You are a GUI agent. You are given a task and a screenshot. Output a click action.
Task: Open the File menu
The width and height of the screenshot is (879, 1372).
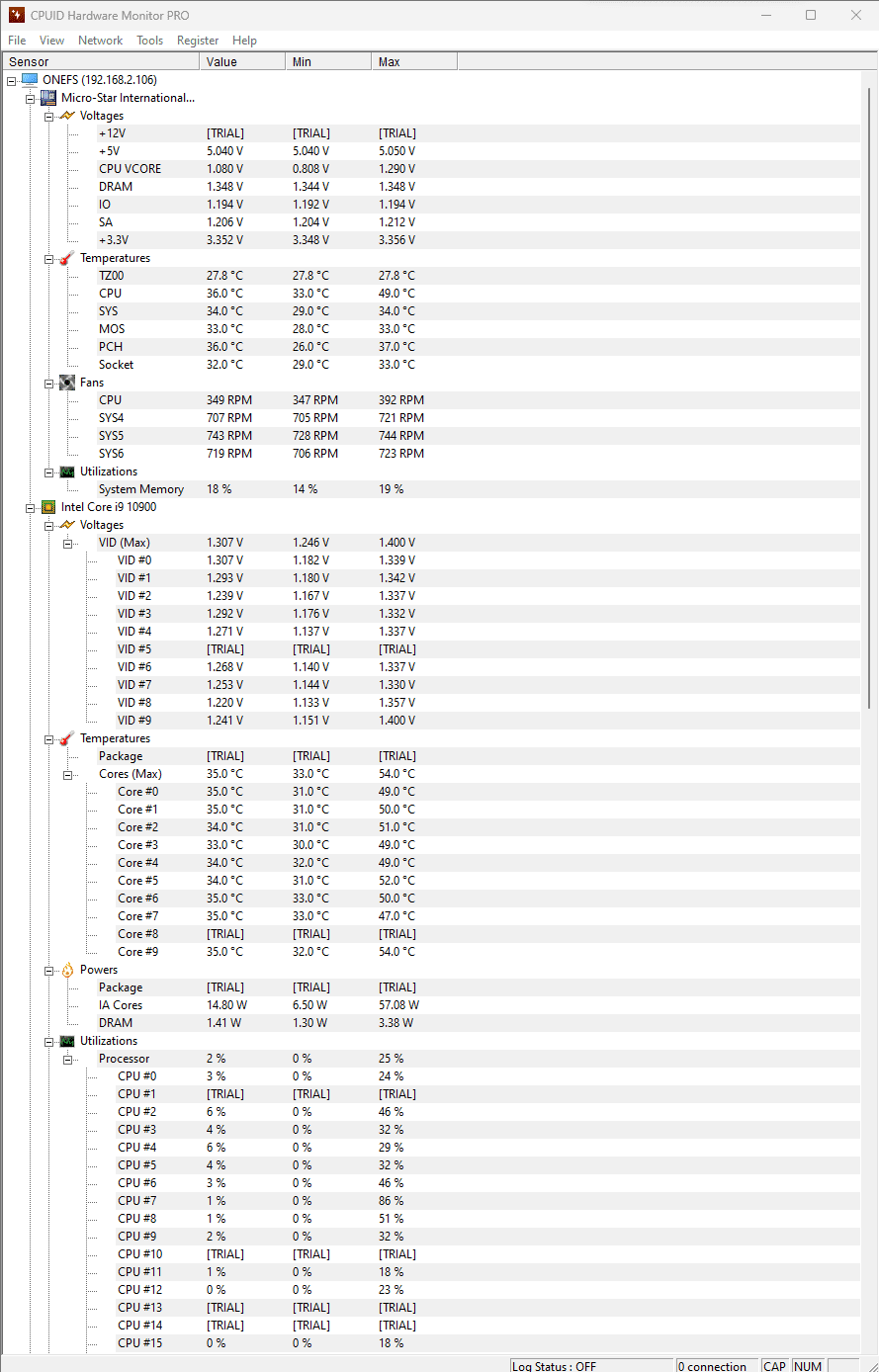[x=17, y=41]
